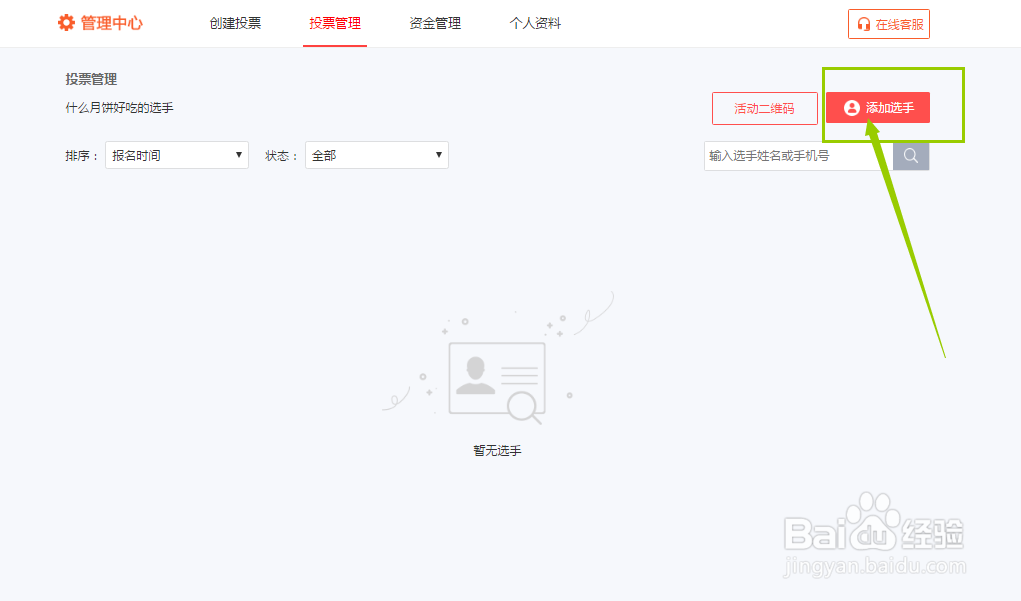The width and height of the screenshot is (1021, 601).
Task: Click the 什么月饼好吃的选手 text
Action: pyautogui.click(x=119, y=107)
